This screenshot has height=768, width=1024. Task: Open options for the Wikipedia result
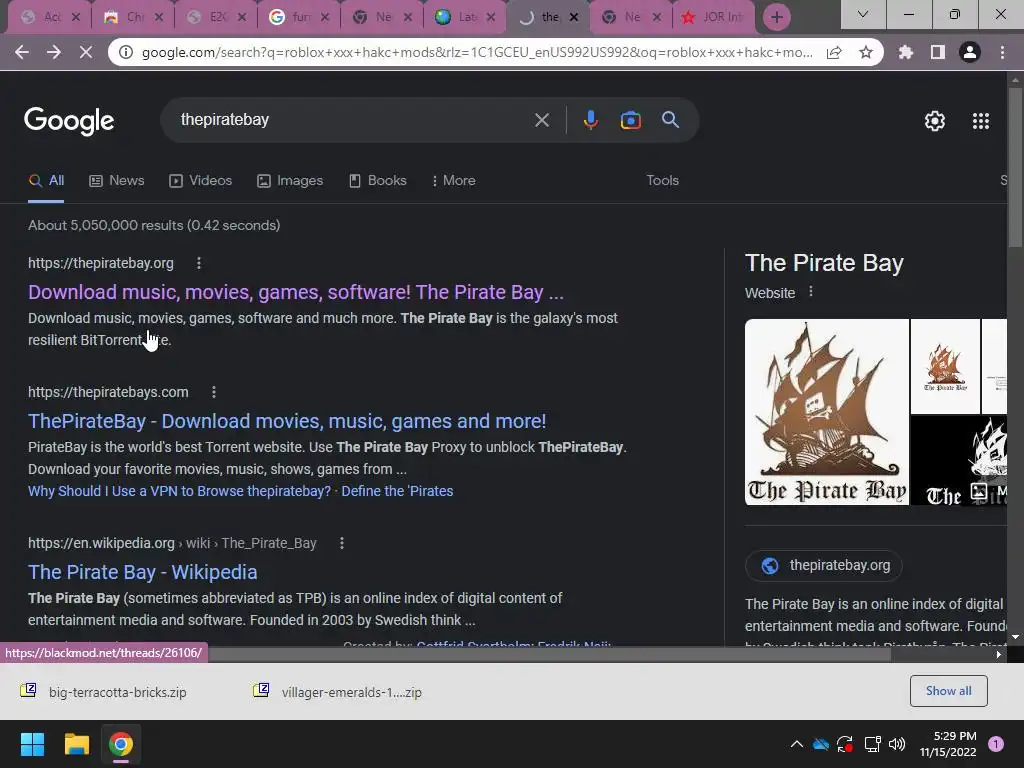342,543
